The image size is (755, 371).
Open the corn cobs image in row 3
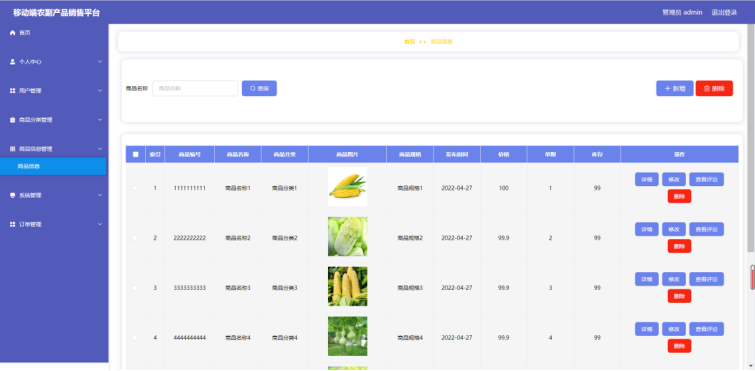tap(347, 286)
